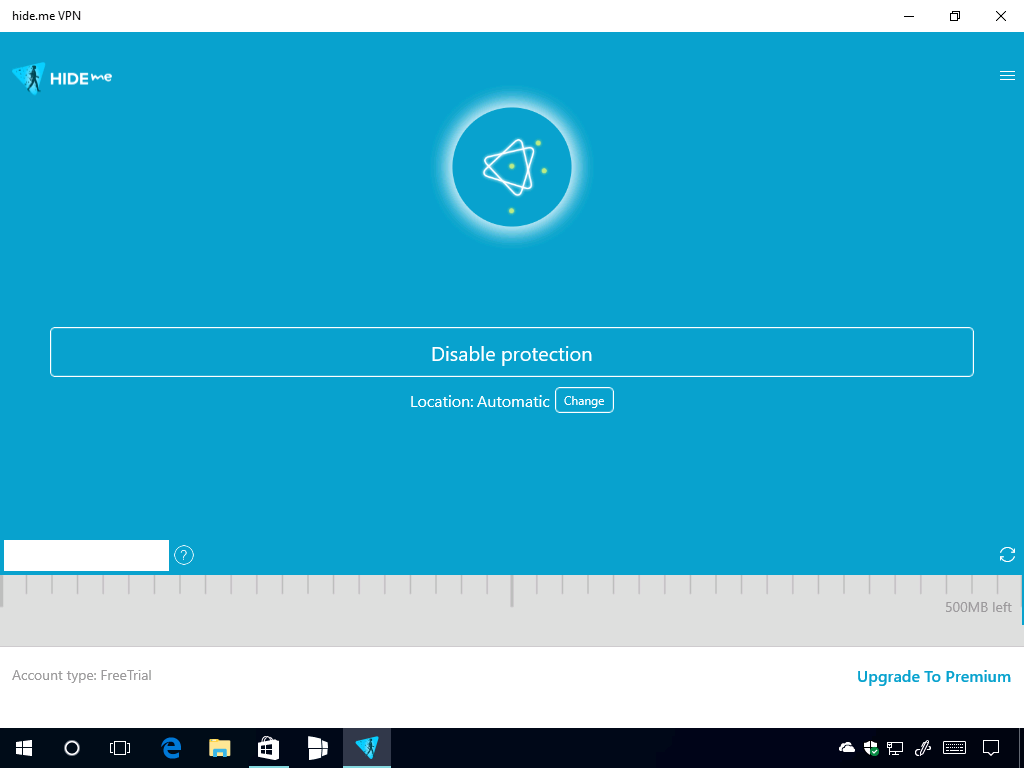This screenshot has height=768, width=1024.
Task: Click the circular connection status icon
Action: tap(512, 167)
